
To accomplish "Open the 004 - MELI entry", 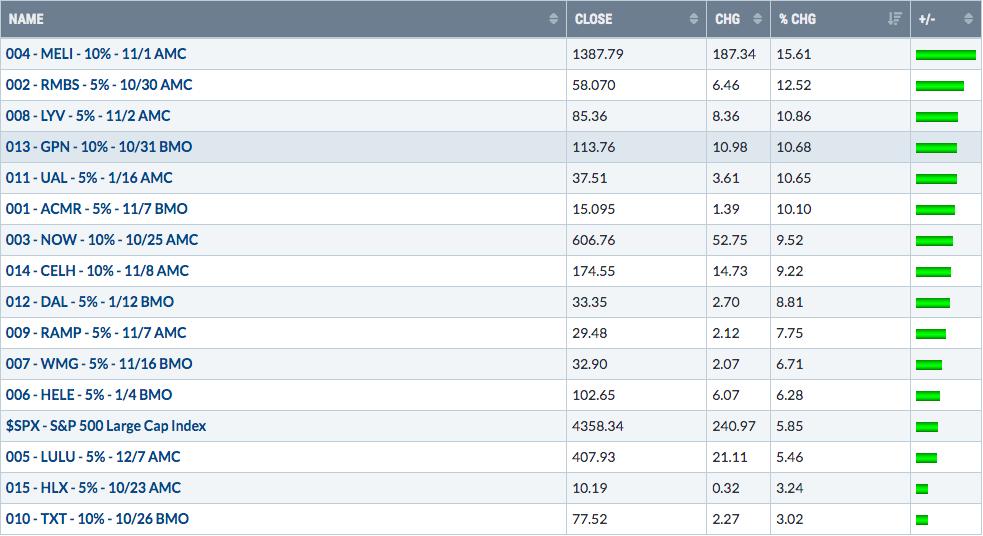I will click(96, 54).
